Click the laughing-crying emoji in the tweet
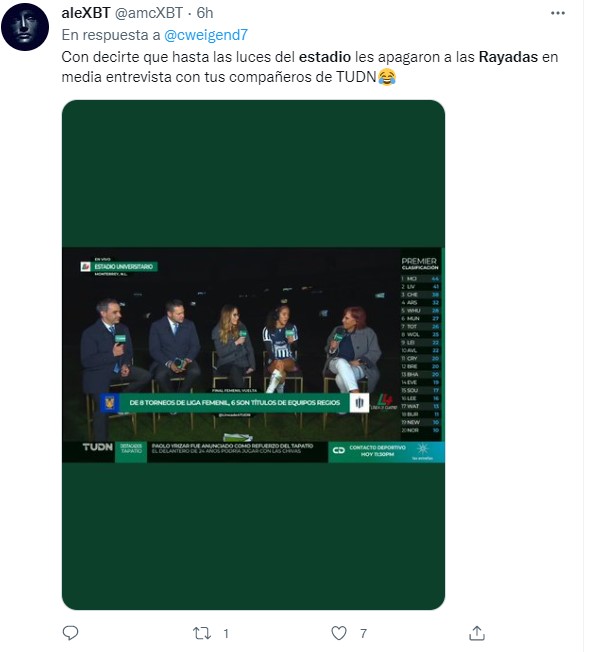Screen dimensions: 614x652 387,77
